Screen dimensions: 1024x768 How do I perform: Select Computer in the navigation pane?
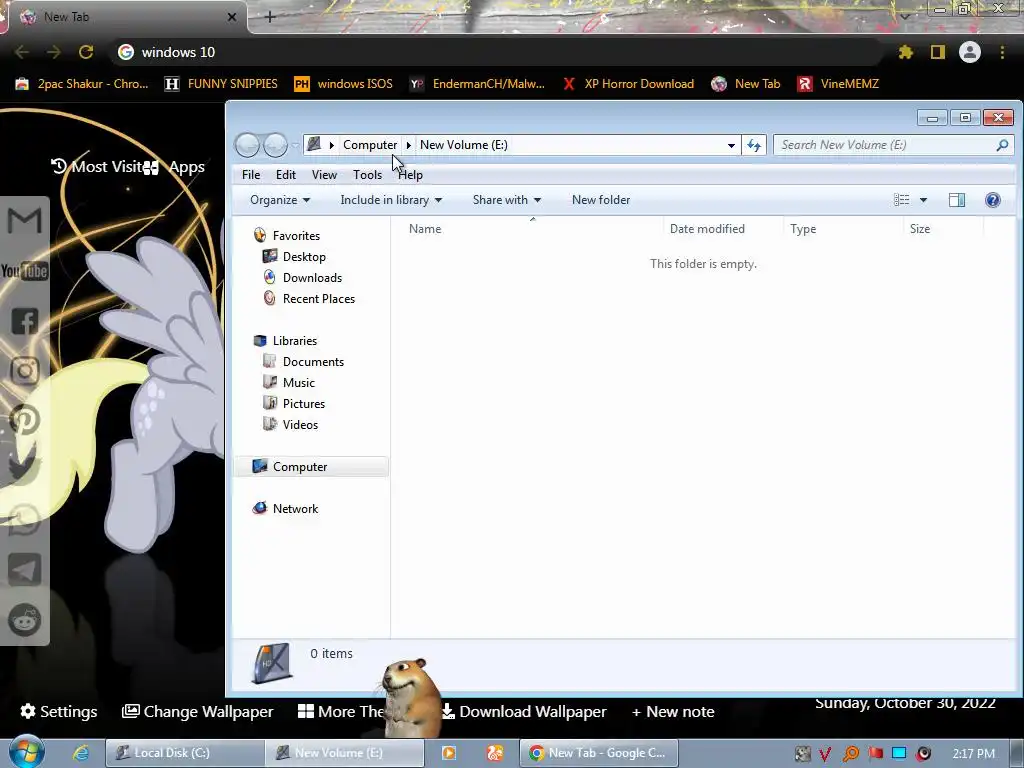[x=311, y=467]
